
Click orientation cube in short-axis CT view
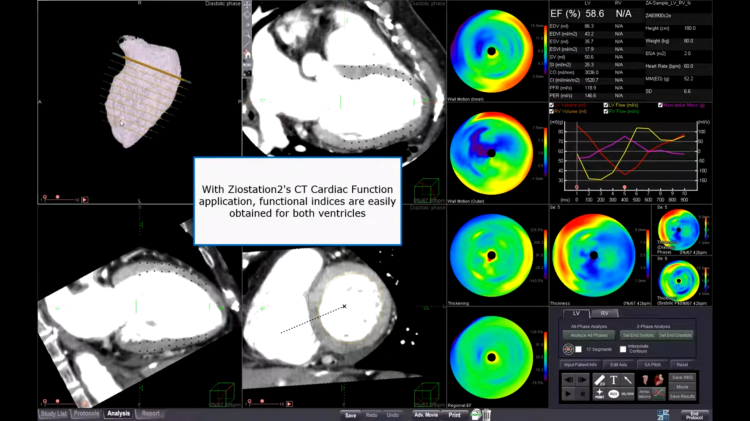426,395
